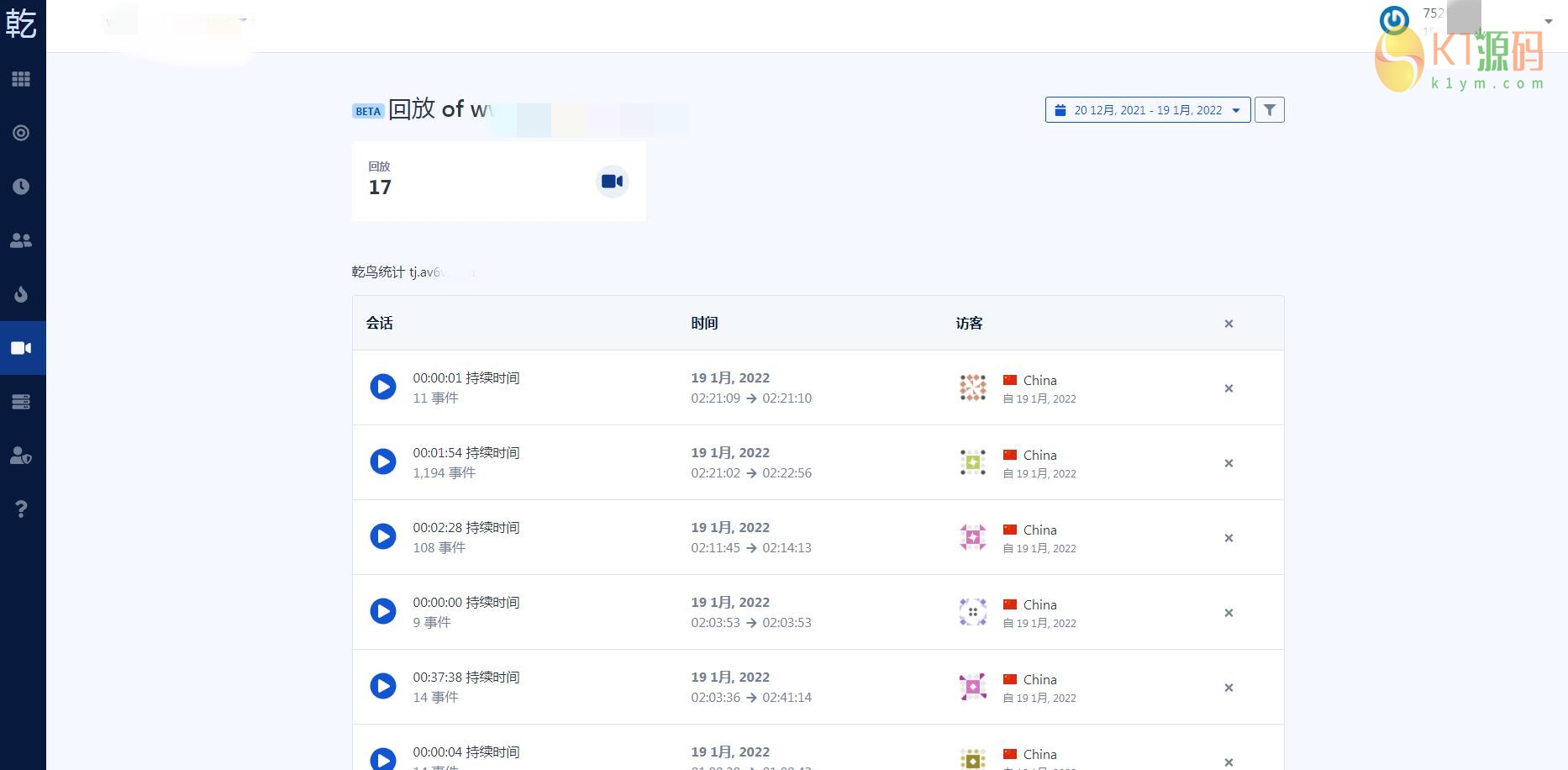This screenshot has width=1568, height=770.
Task: Click the "00:00:00 持续时间" text
Action: [x=466, y=603]
